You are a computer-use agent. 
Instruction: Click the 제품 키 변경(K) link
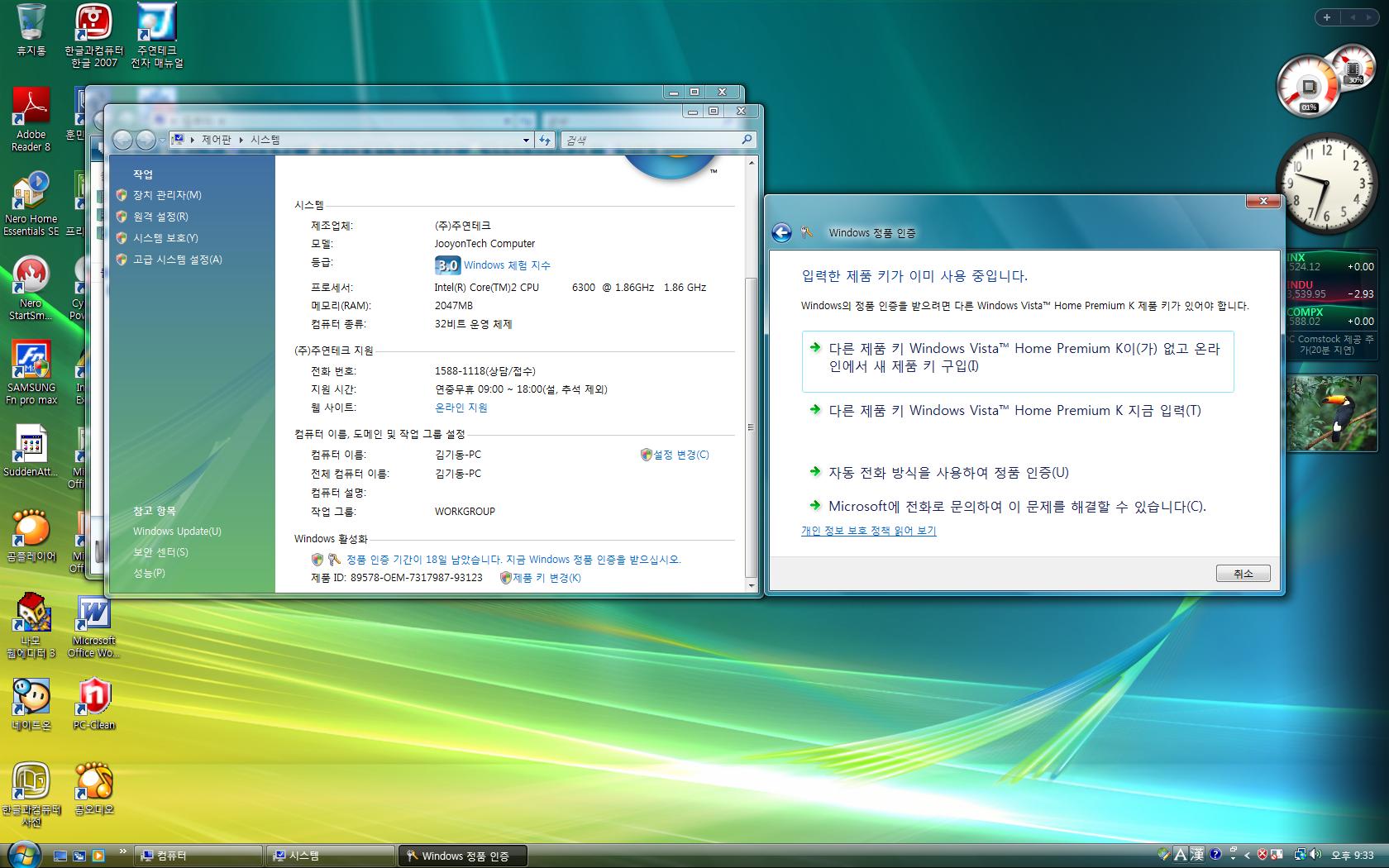547,578
